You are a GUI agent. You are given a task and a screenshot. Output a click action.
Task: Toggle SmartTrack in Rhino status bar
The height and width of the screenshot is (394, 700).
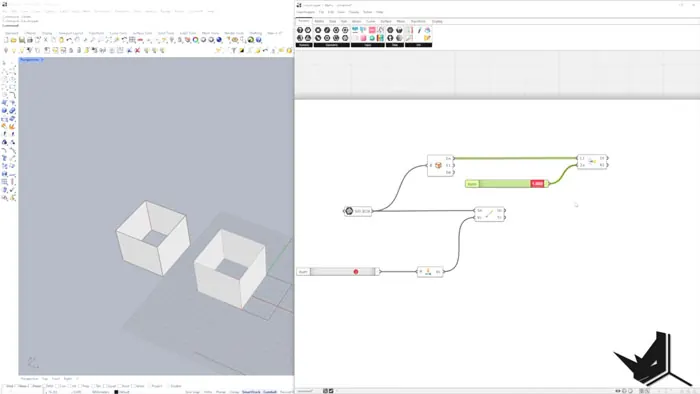(x=251, y=392)
